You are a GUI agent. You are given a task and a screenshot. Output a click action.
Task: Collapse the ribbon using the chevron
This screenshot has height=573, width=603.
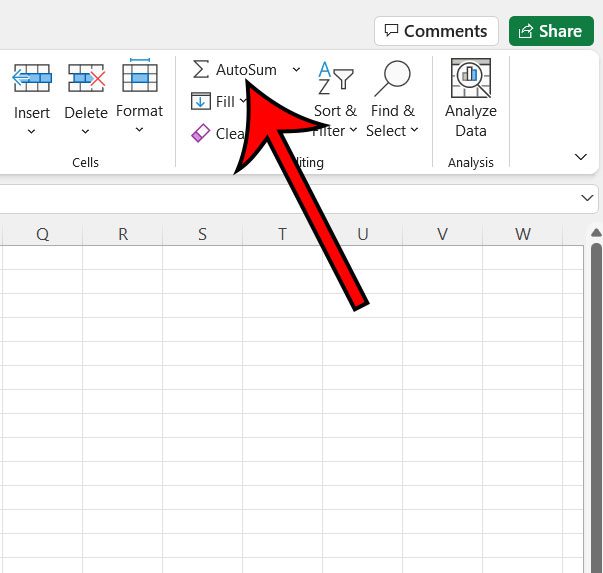click(581, 157)
